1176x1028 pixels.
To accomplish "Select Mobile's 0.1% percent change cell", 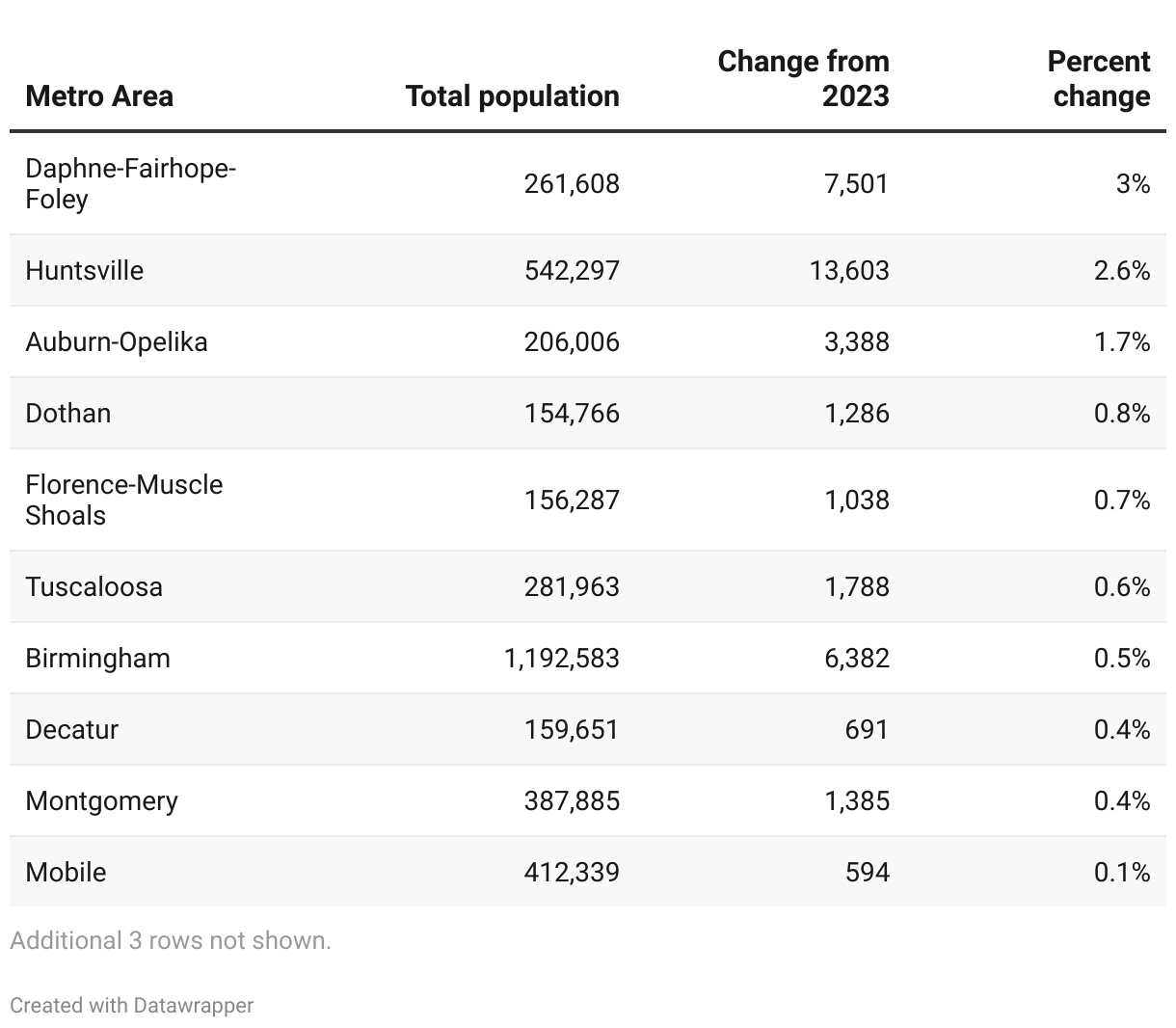I will pos(1122,872).
